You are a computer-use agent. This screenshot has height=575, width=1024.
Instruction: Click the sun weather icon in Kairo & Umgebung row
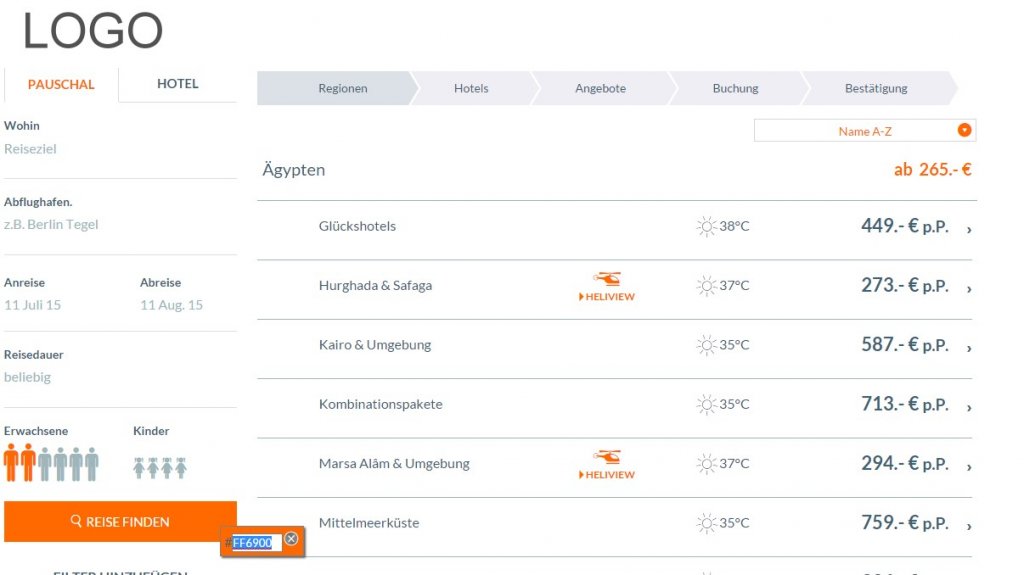click(x=707, y=345)
